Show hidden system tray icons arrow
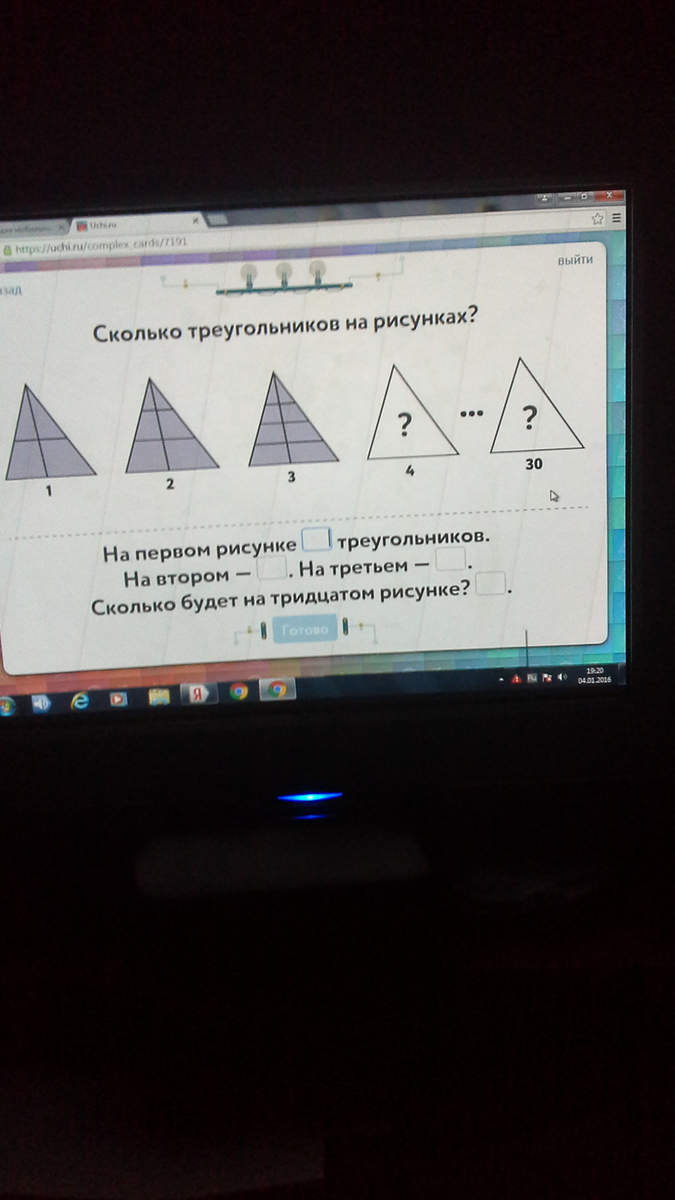 pyautogui.click(x=501, y=679)
